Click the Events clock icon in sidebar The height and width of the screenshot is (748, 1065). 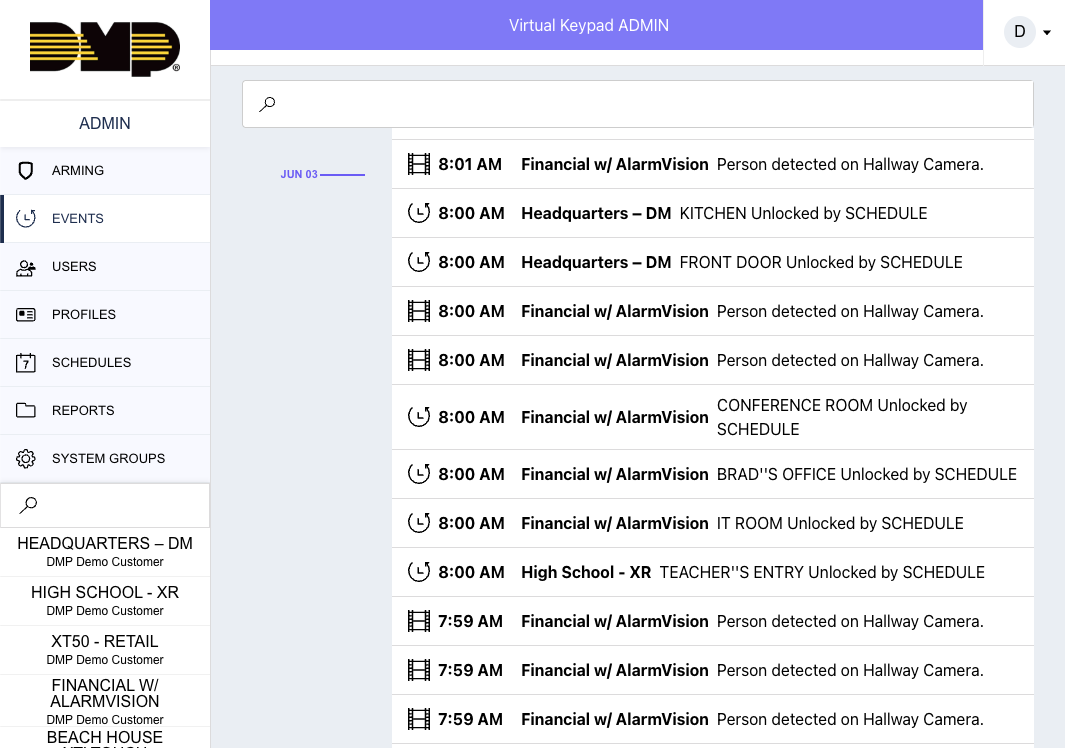(x=26, y=218)
